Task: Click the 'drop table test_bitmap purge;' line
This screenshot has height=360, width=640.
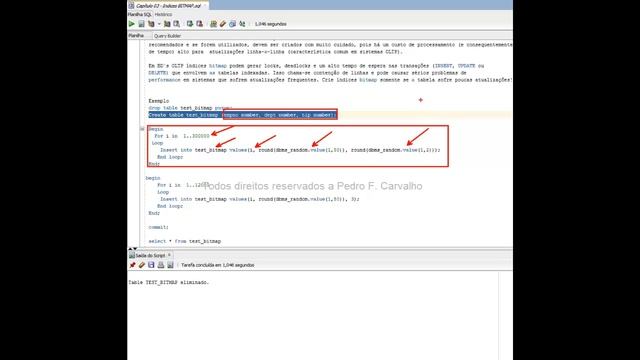Action: 190,108
